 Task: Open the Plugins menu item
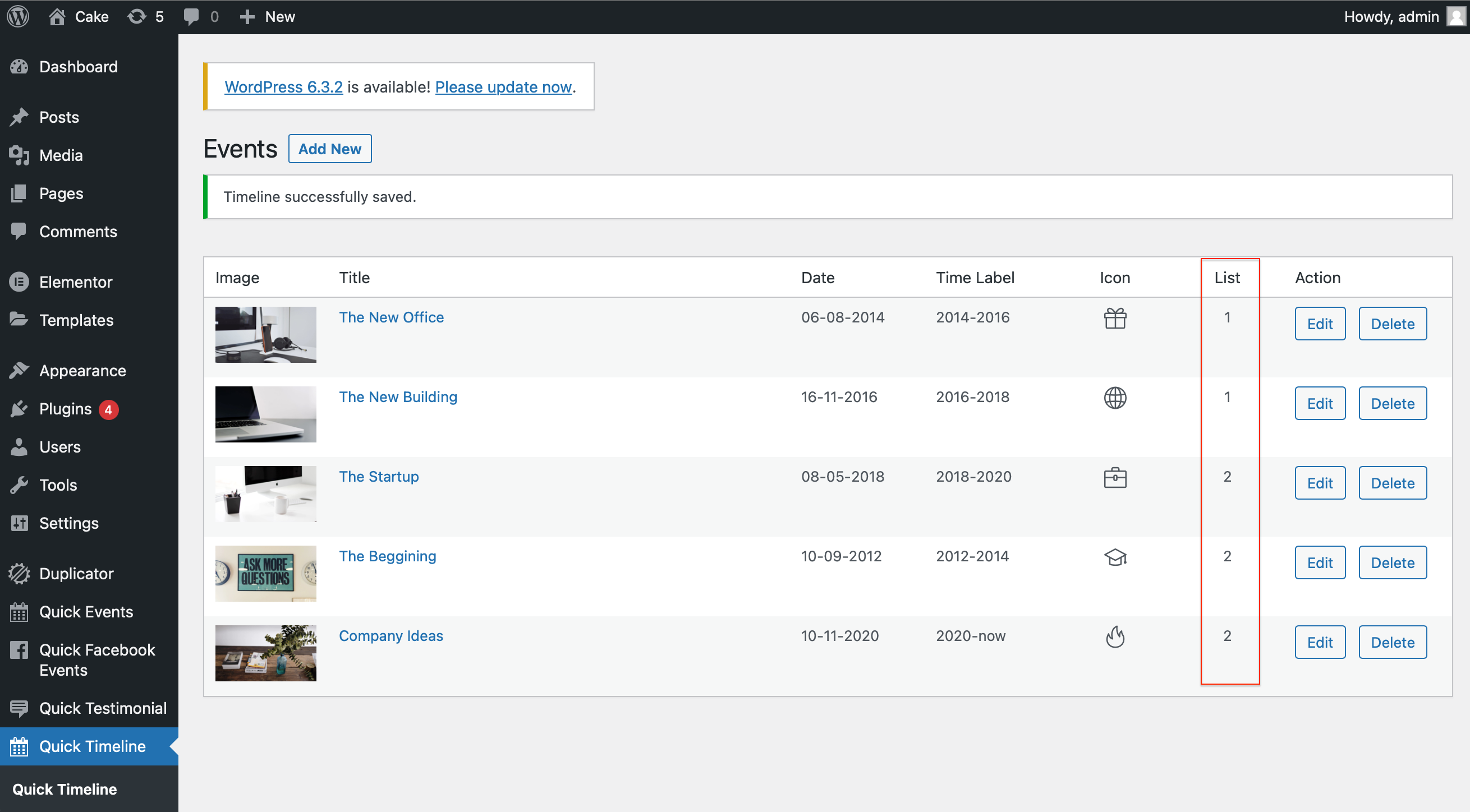click(65, 409)
